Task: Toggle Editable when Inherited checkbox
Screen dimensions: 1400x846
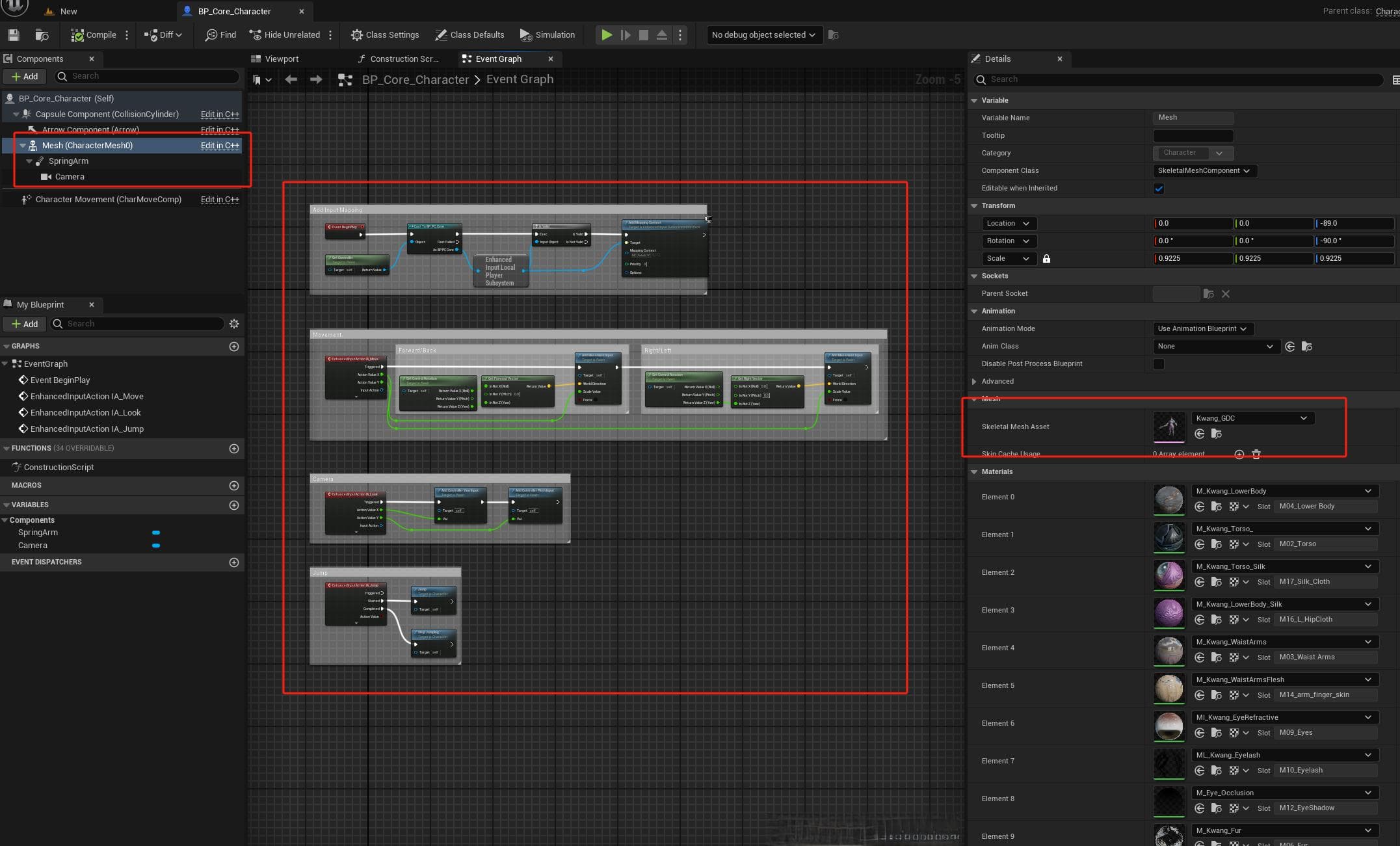Action: tap(1159, 189)
